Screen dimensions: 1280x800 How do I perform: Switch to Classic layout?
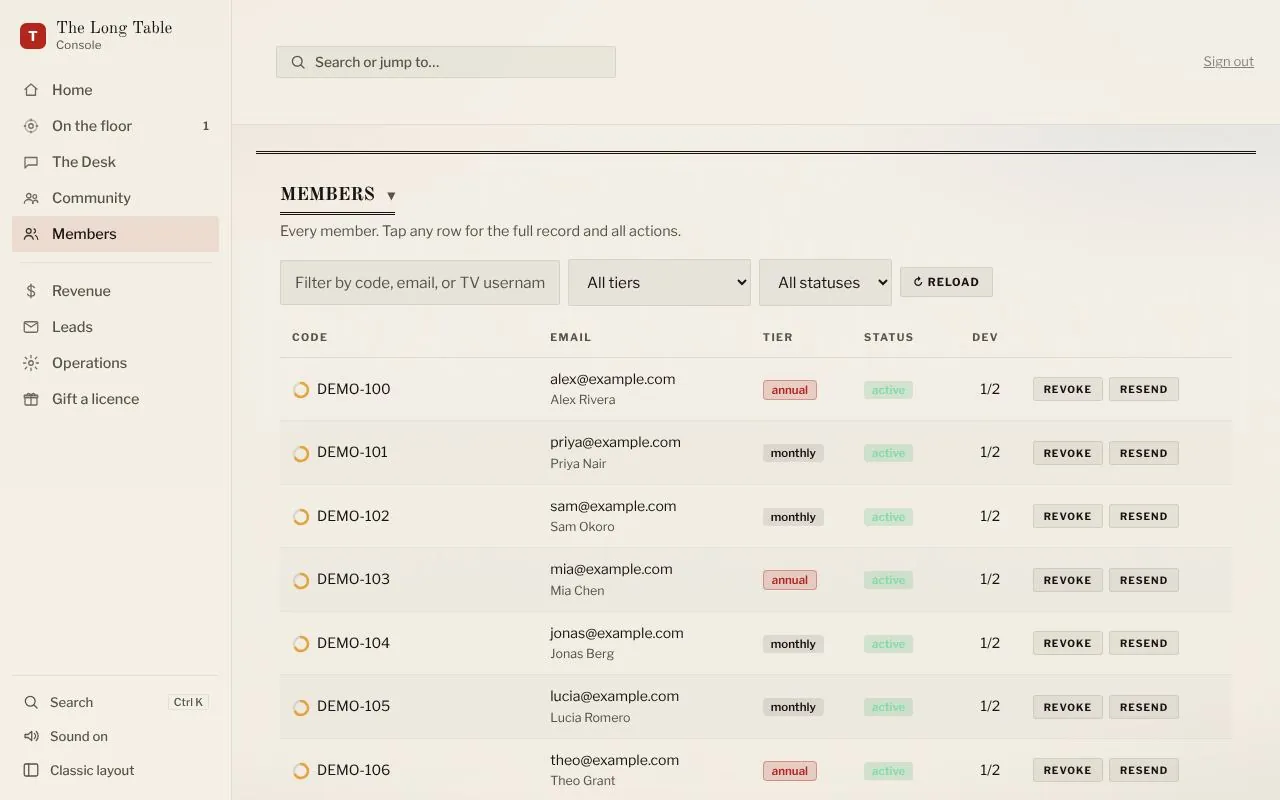(115, 771)
